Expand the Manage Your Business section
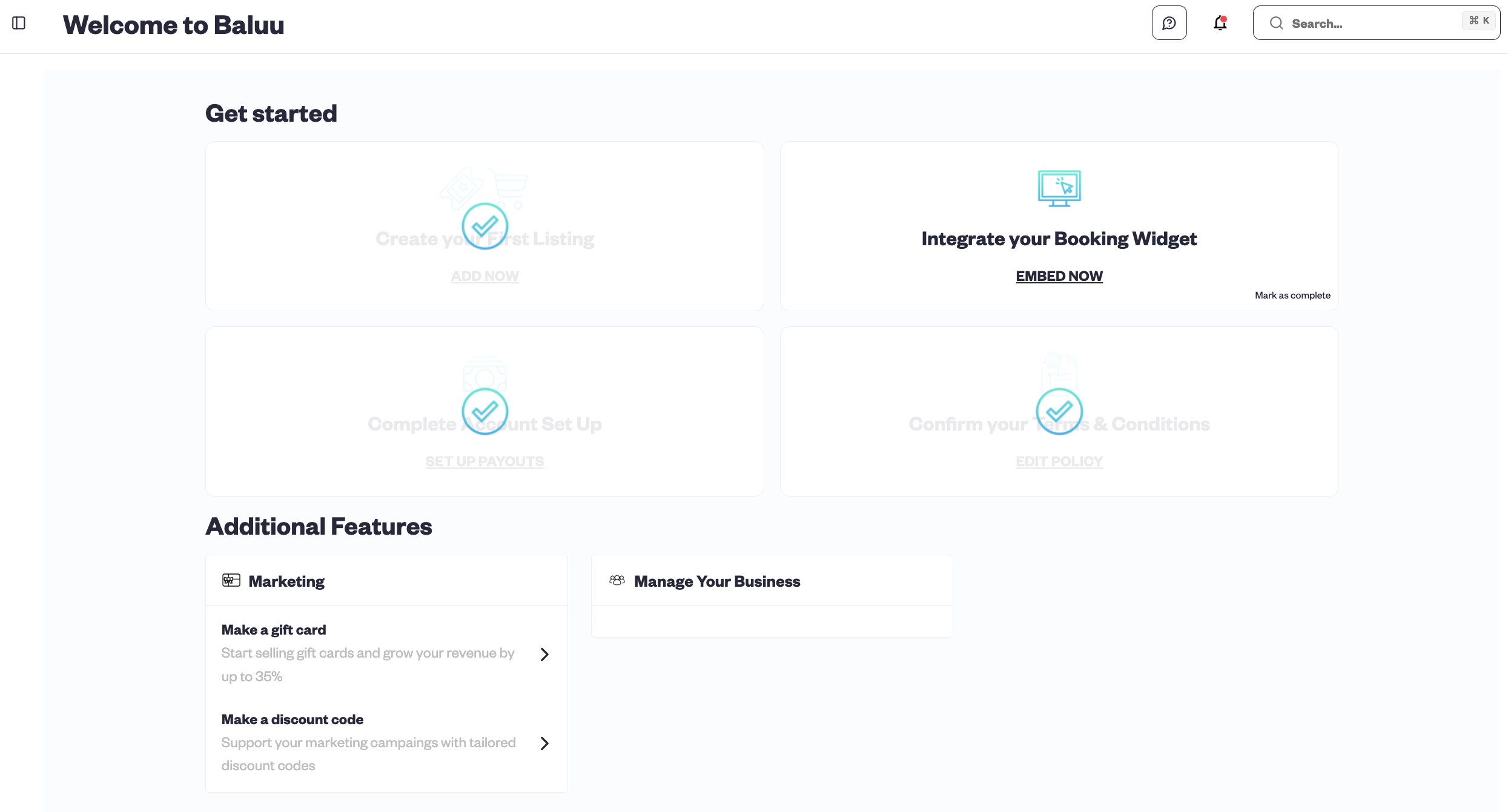 point(716,581)
